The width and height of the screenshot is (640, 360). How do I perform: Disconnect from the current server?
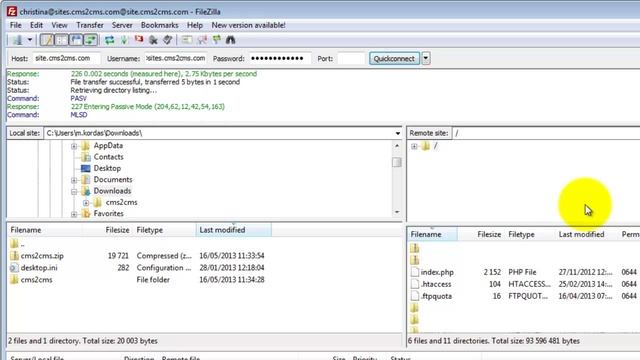[153, 40]
